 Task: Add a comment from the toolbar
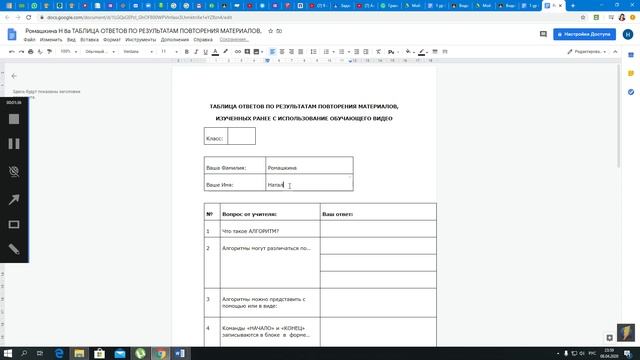point(247,52)
